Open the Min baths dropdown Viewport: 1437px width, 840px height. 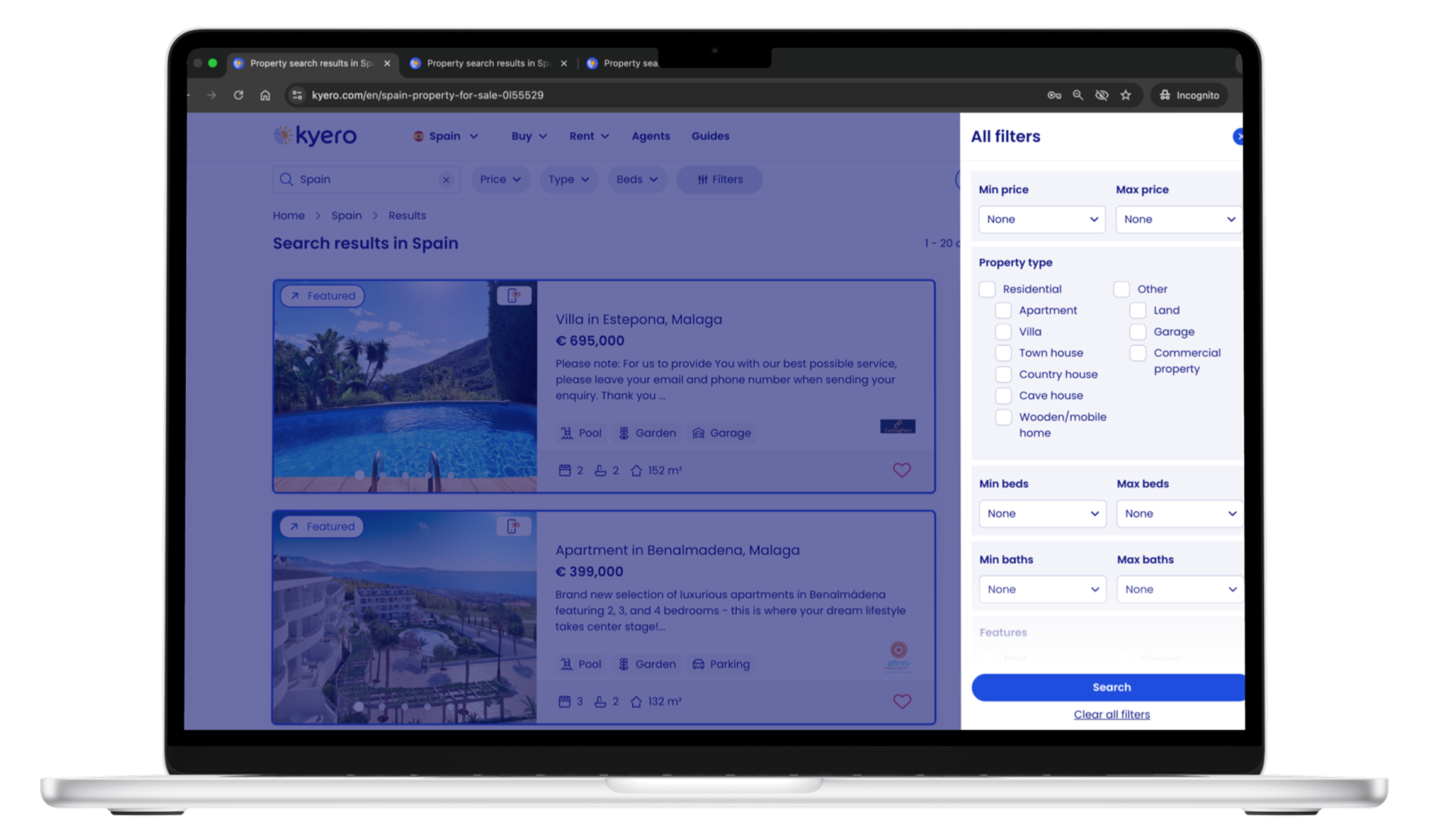click(x=1042, y=589)
